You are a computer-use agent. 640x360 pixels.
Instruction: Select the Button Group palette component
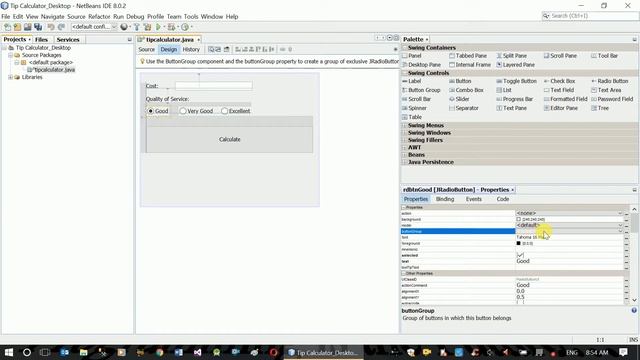coord(421,90)
